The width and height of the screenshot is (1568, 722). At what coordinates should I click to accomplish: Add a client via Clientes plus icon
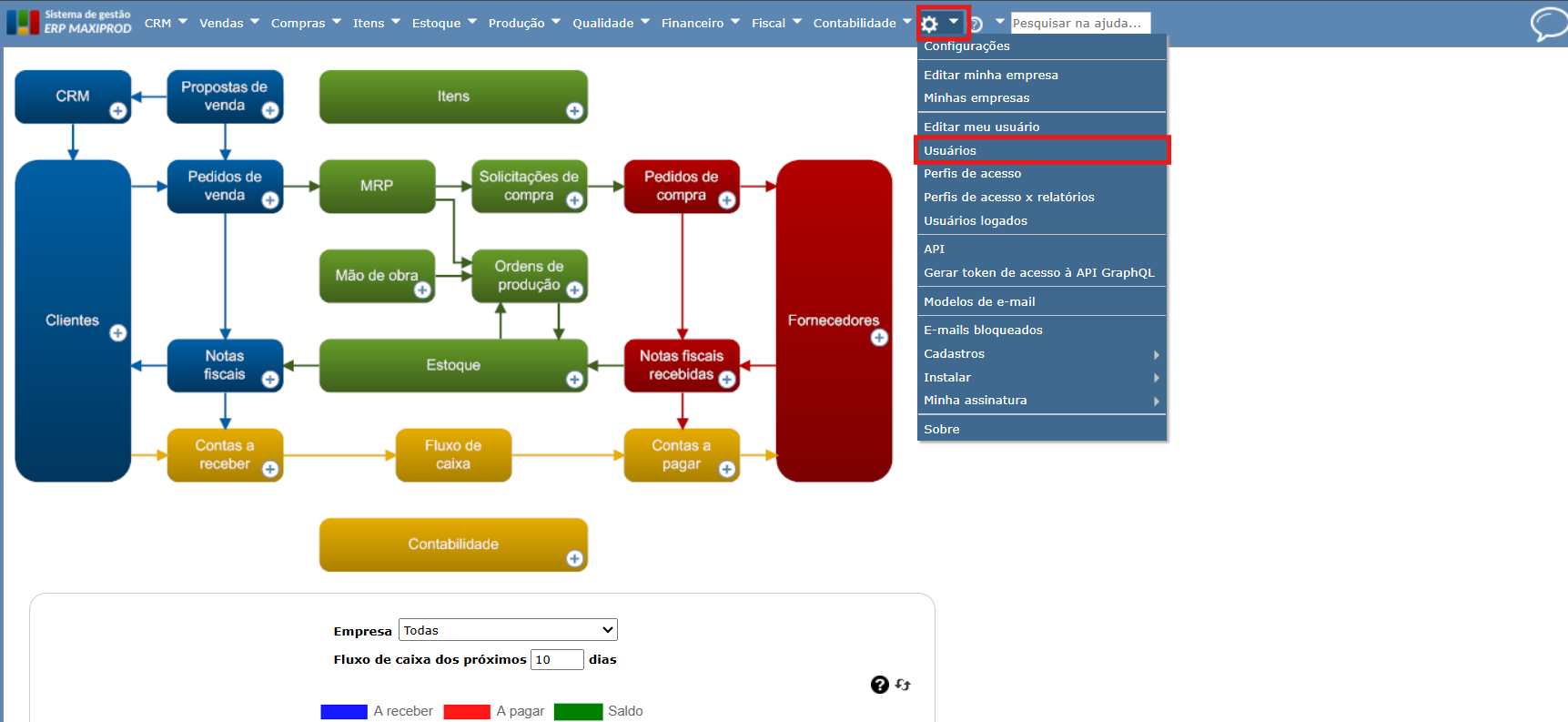(118, 333)
